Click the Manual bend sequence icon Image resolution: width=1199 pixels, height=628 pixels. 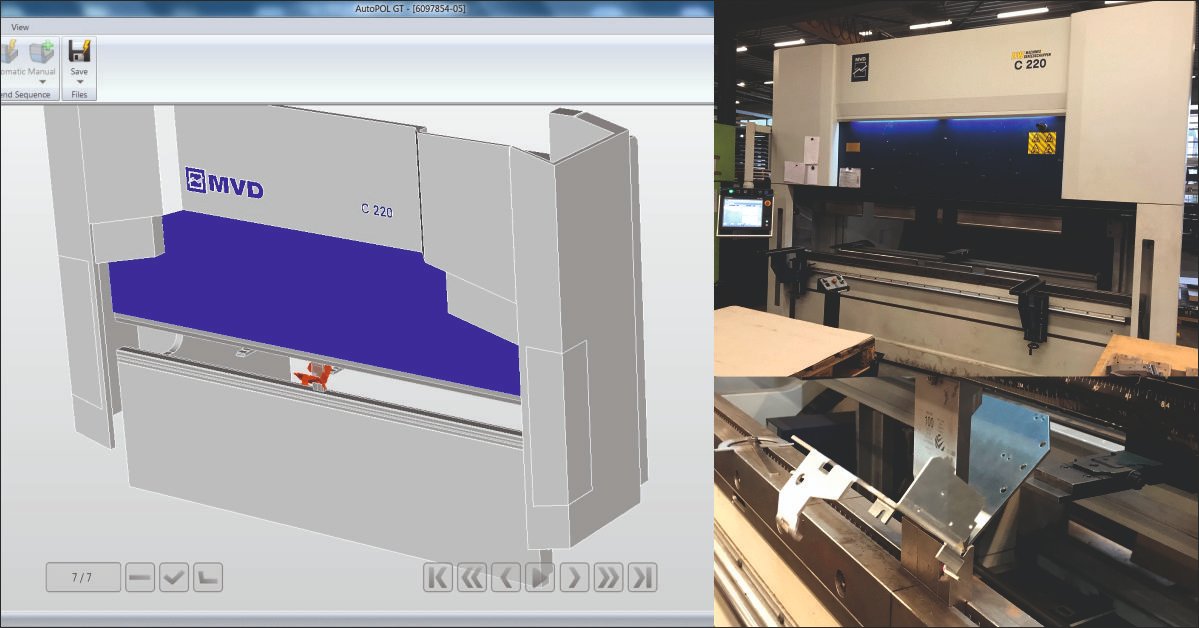pos(41,52)
